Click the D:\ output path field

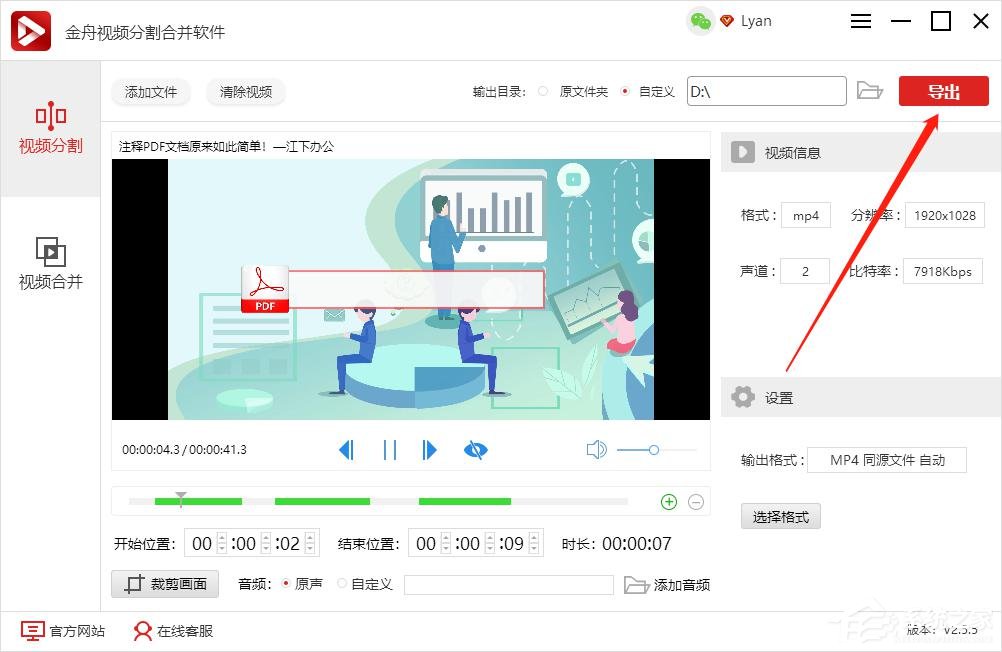pos(766,90)
